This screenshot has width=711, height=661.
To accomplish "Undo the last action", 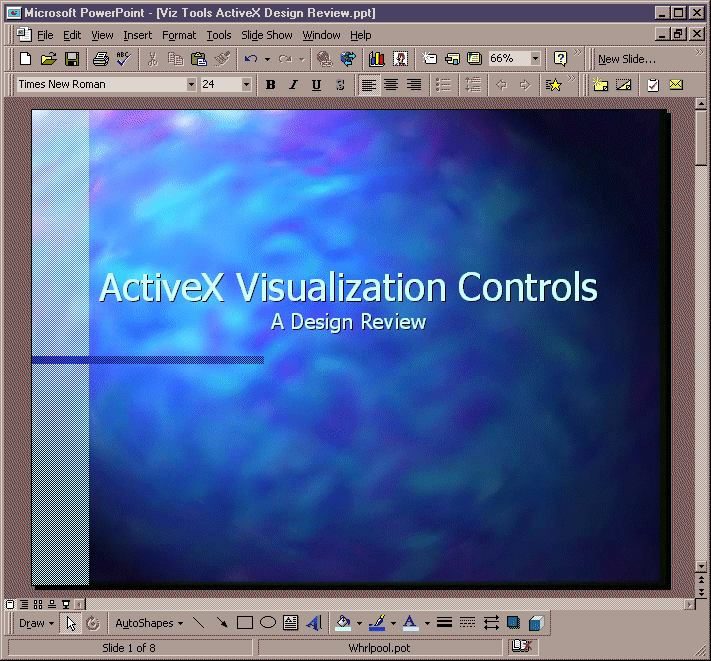I will 251,58.
